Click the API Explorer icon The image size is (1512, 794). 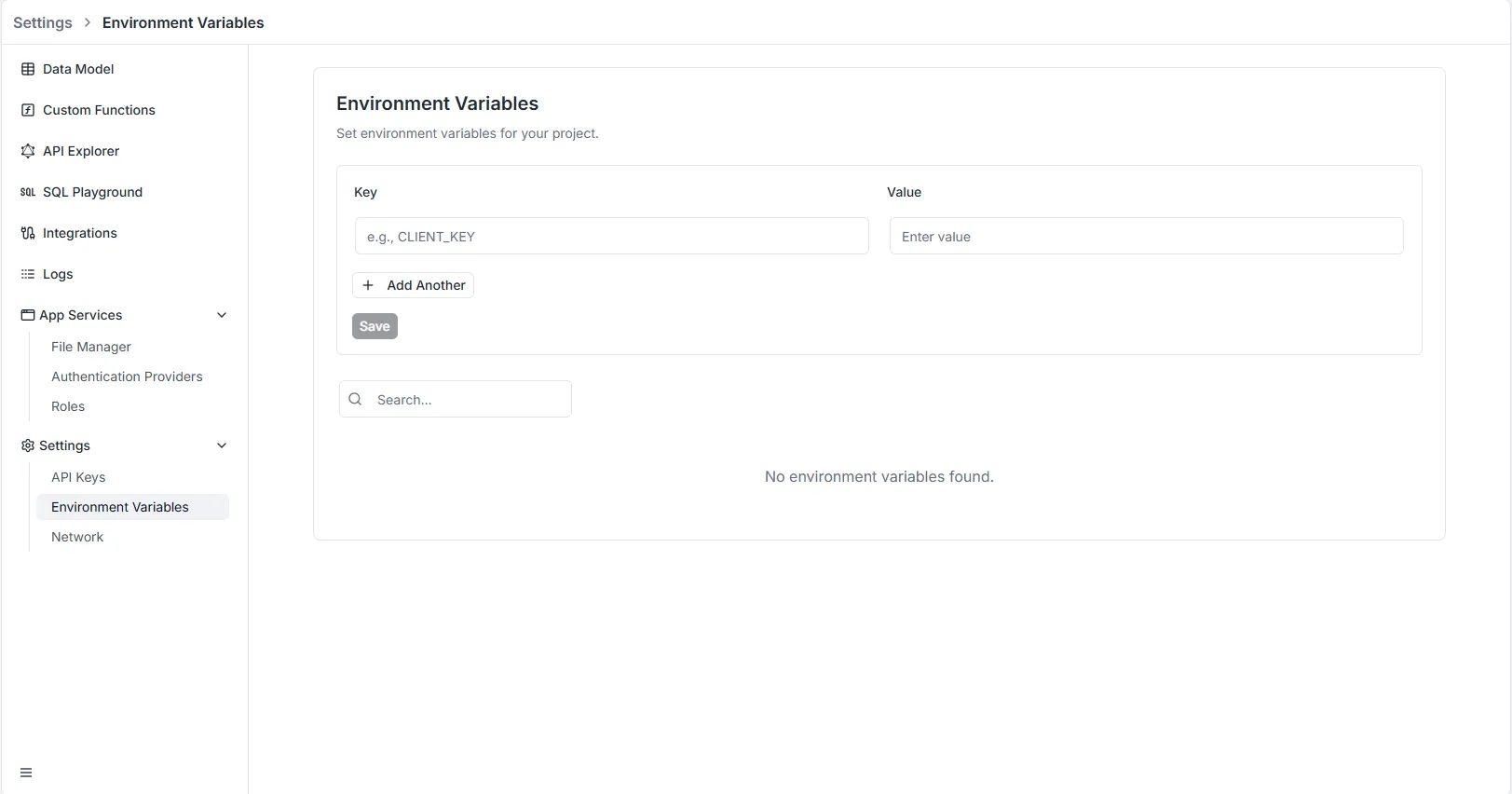point(28,151)
